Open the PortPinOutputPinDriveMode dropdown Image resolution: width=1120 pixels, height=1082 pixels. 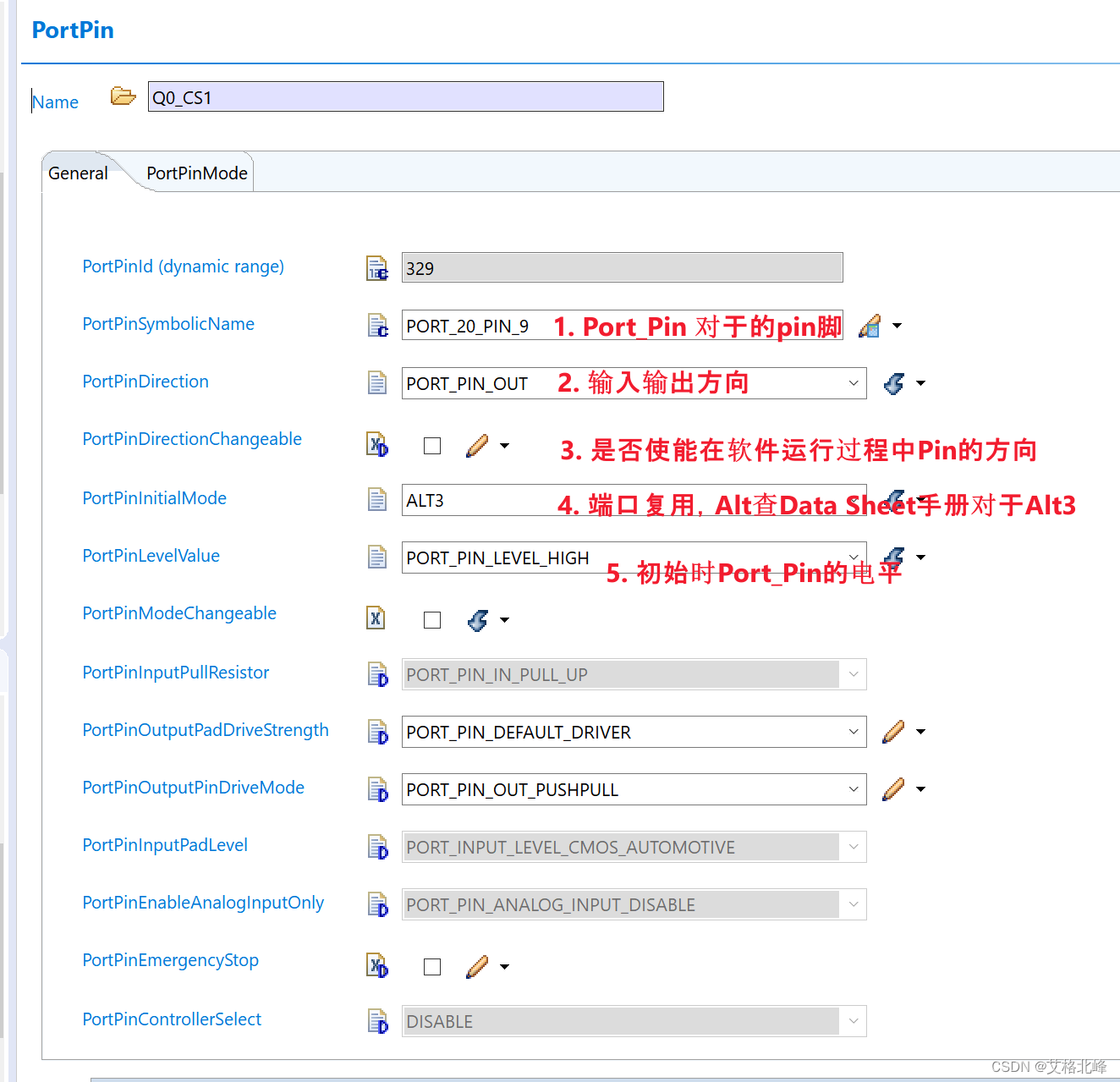853,789
